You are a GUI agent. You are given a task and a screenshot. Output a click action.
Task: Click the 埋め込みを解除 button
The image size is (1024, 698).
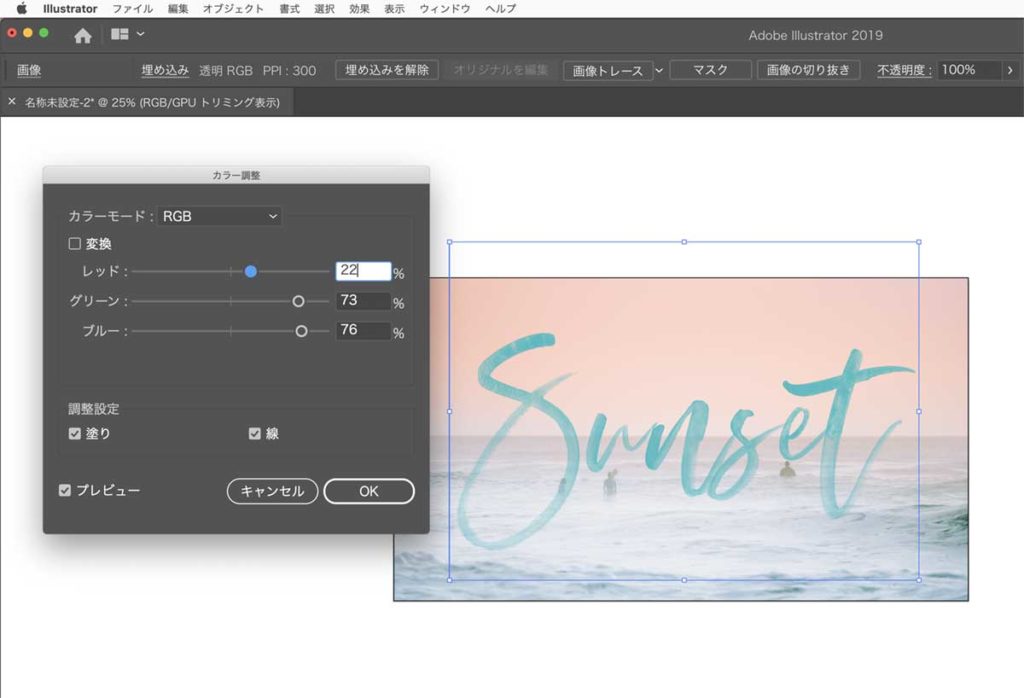point(386,70)
